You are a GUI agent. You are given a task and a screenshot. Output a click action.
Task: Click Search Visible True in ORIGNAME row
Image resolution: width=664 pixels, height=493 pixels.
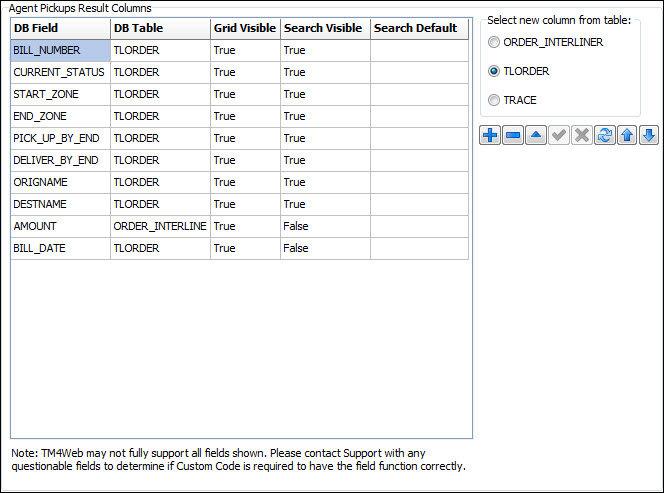coord(325,183)
